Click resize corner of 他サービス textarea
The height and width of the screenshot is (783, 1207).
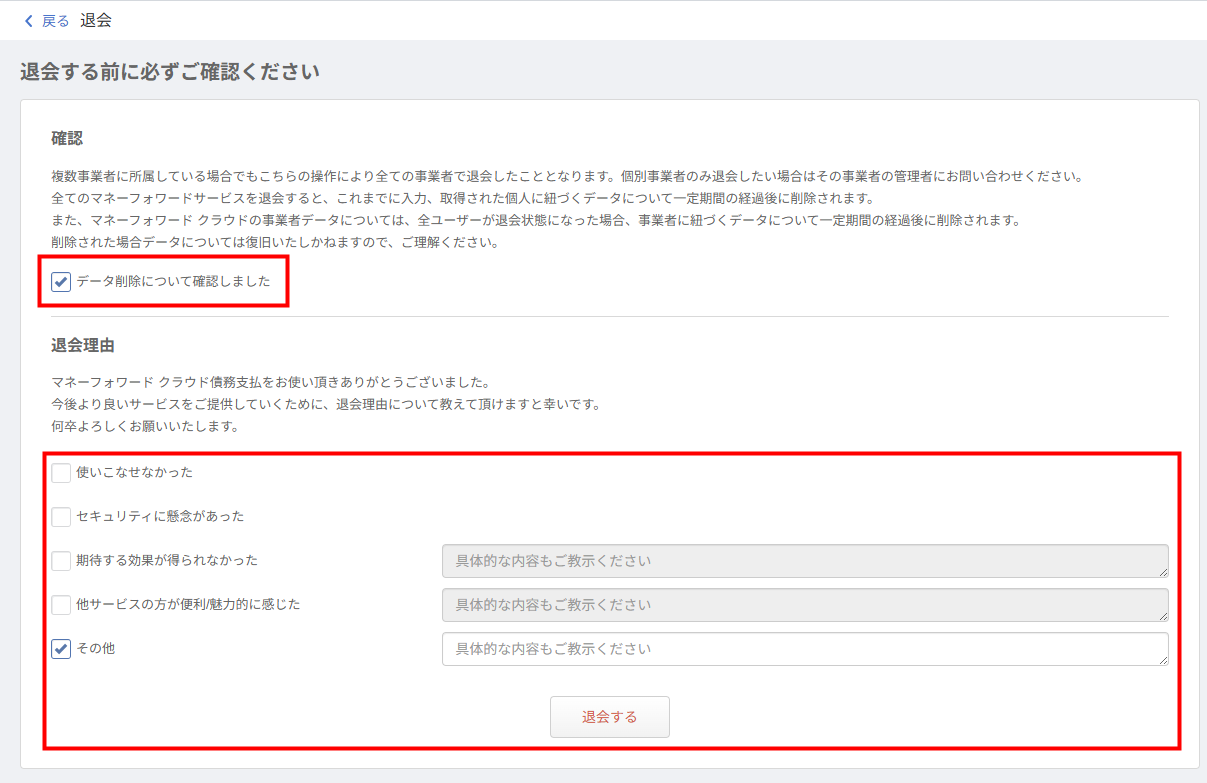pos(1163,616)
